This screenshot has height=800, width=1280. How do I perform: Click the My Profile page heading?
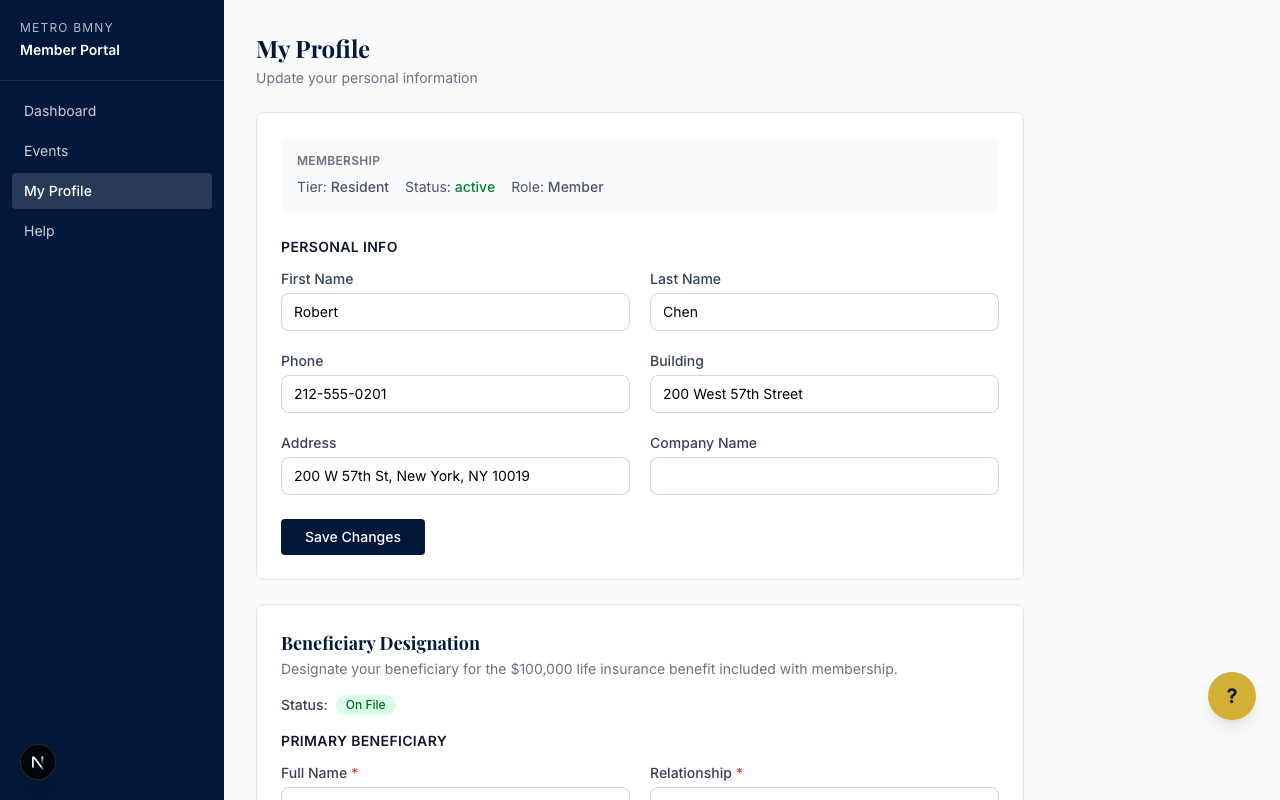coord(313,49)
